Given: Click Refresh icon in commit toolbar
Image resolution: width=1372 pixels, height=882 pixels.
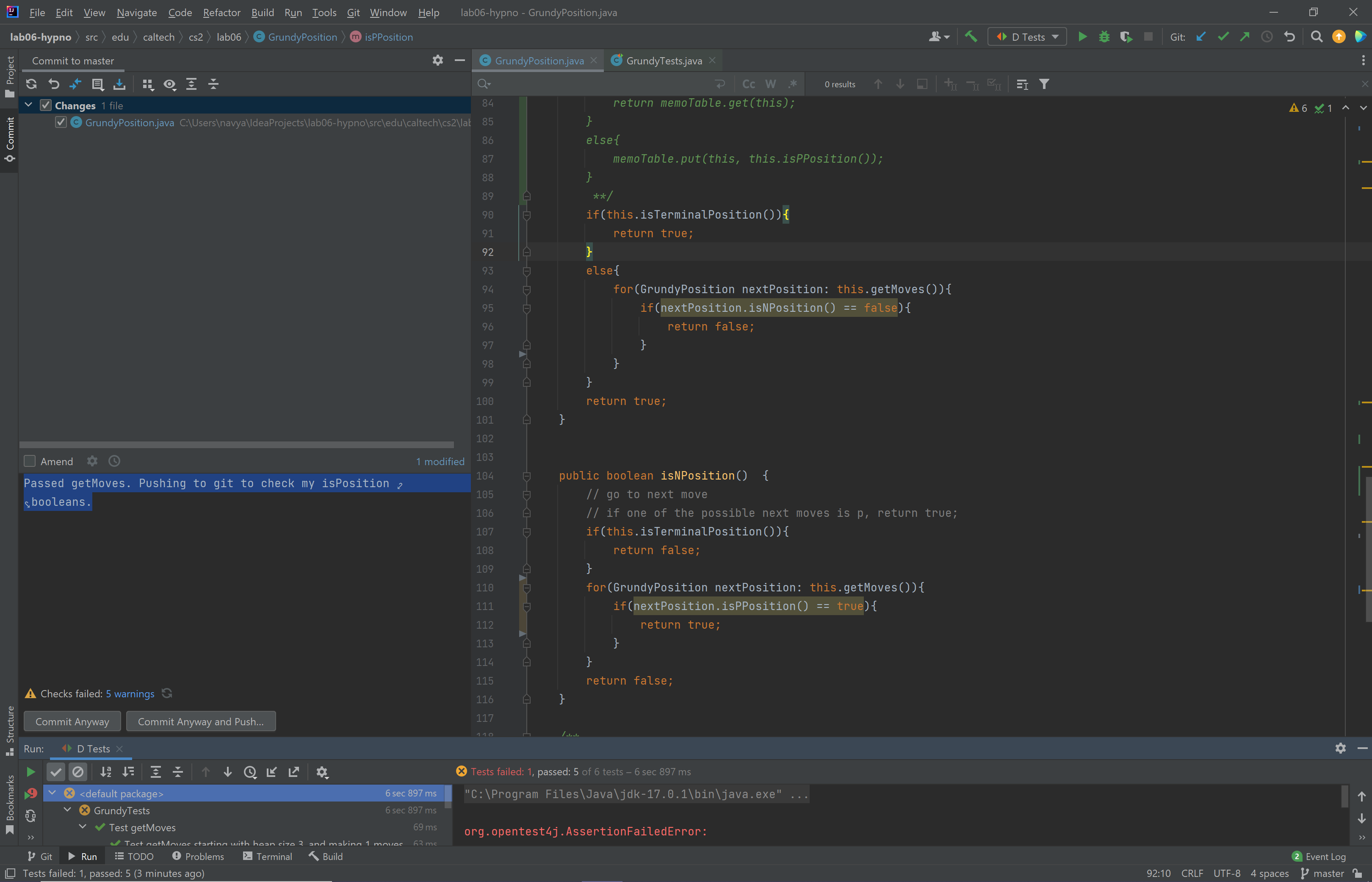Looking at the screenshot, I should coord(31,84).
